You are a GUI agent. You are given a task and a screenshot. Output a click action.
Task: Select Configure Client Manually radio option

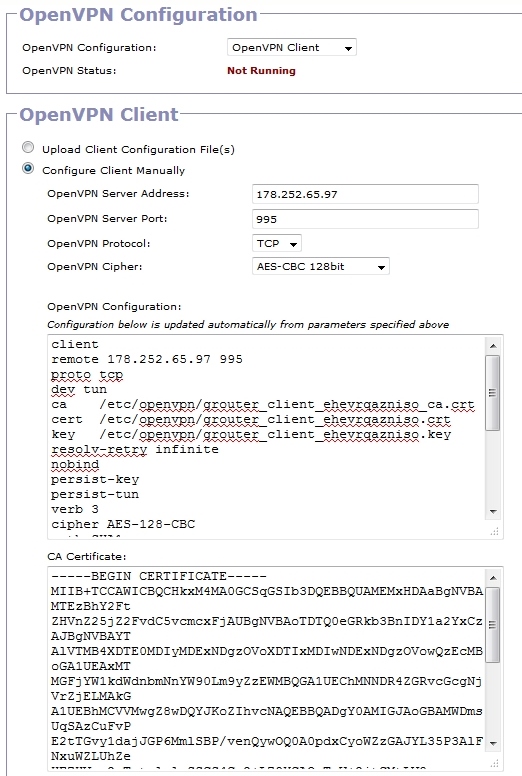tap(28, 169)
